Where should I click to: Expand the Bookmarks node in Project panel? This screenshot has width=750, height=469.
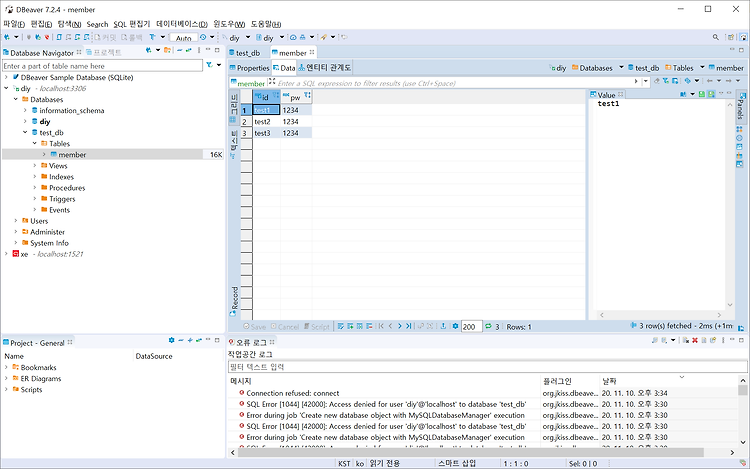6,367
